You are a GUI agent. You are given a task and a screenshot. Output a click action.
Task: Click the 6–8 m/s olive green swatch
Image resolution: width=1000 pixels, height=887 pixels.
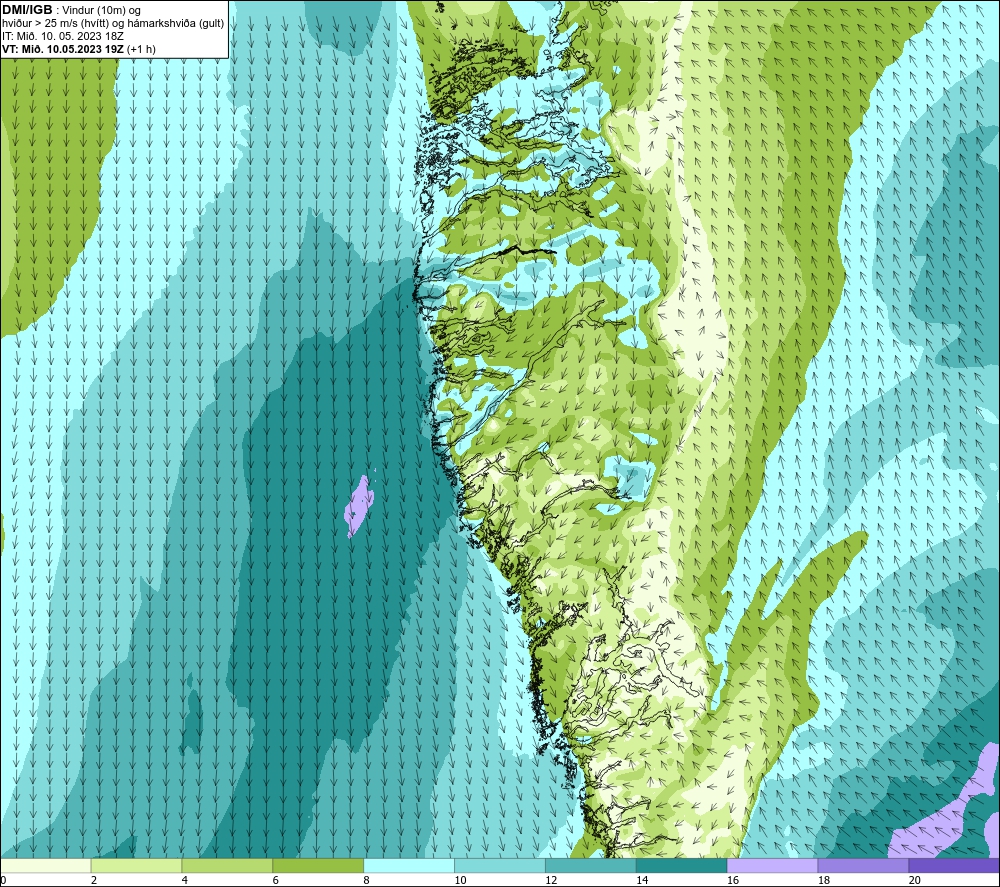(318, 865)
